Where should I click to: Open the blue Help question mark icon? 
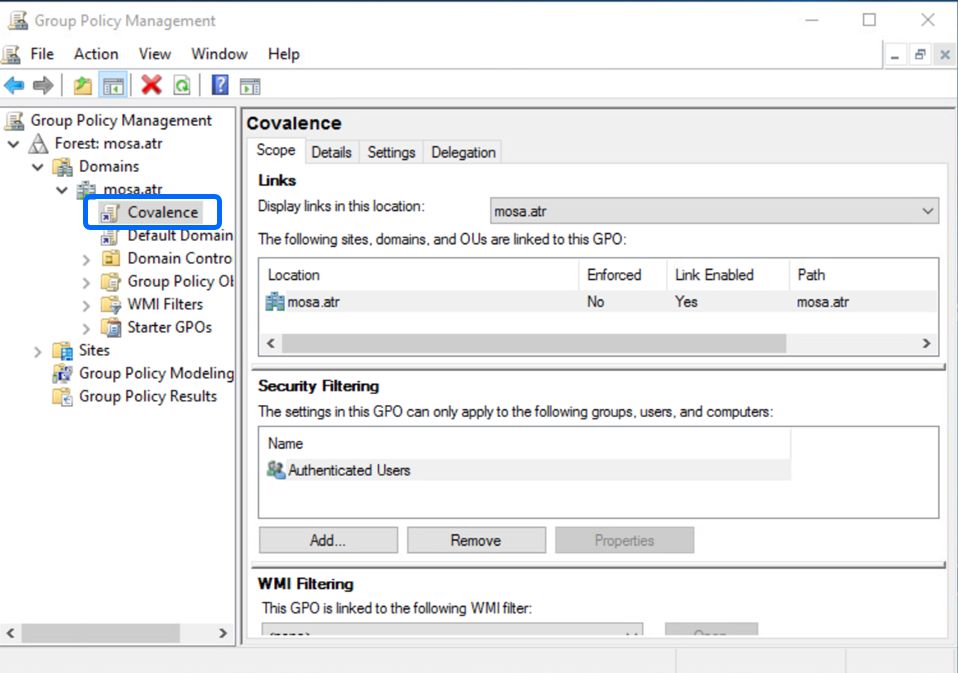pos(220,85)
